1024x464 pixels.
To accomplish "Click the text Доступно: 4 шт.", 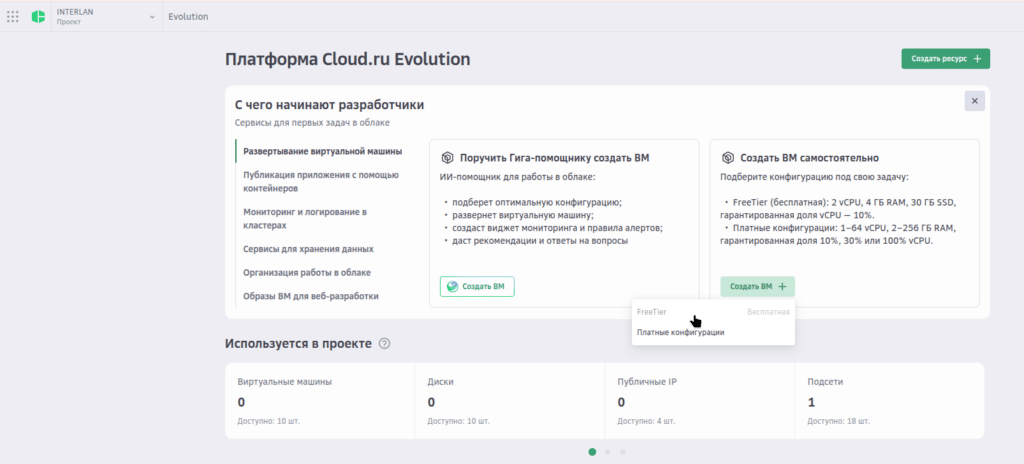I will coord(647,421).
